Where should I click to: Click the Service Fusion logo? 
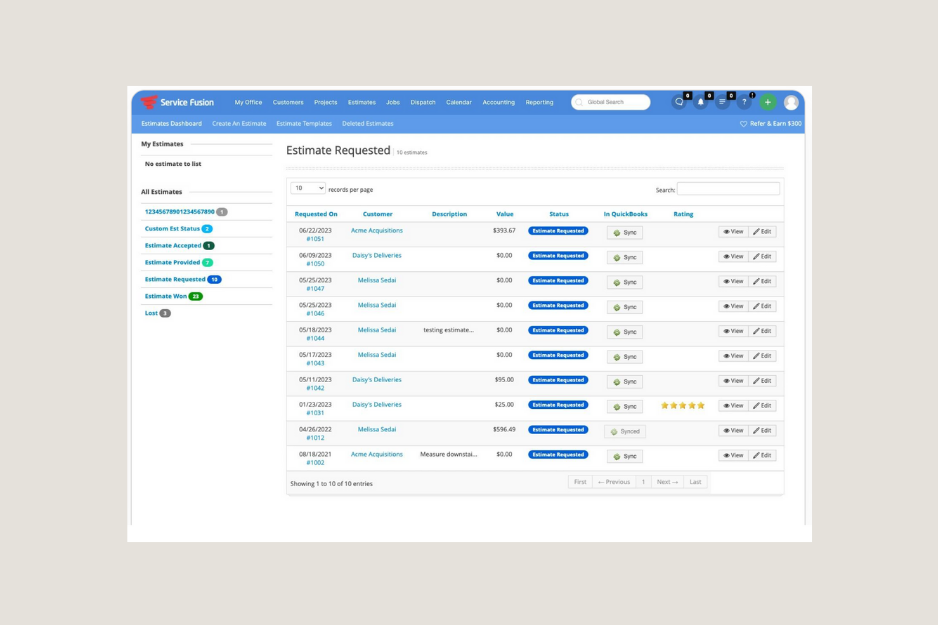(x=180, y=102)
